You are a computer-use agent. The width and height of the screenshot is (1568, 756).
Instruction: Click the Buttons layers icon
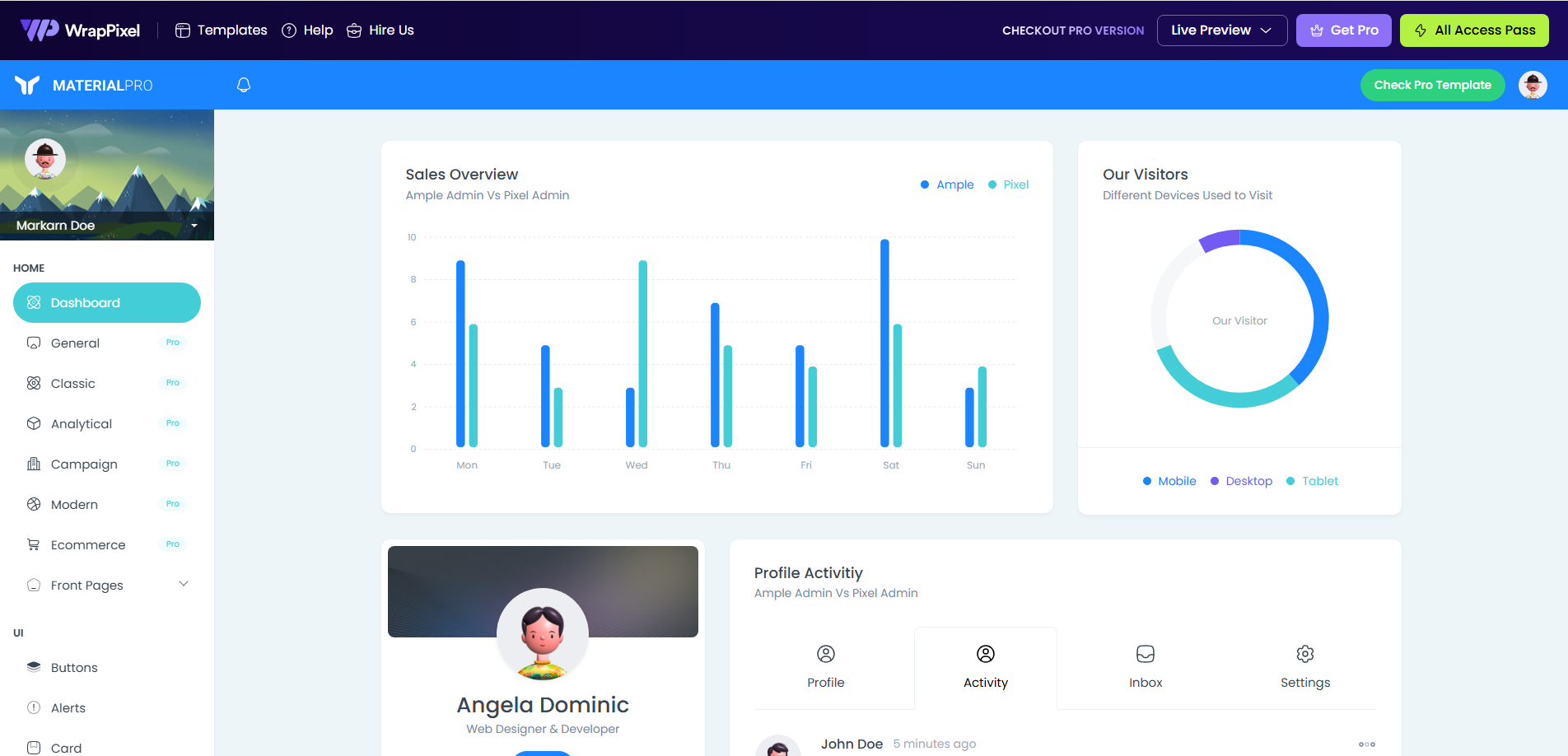(x=34, y=667)
